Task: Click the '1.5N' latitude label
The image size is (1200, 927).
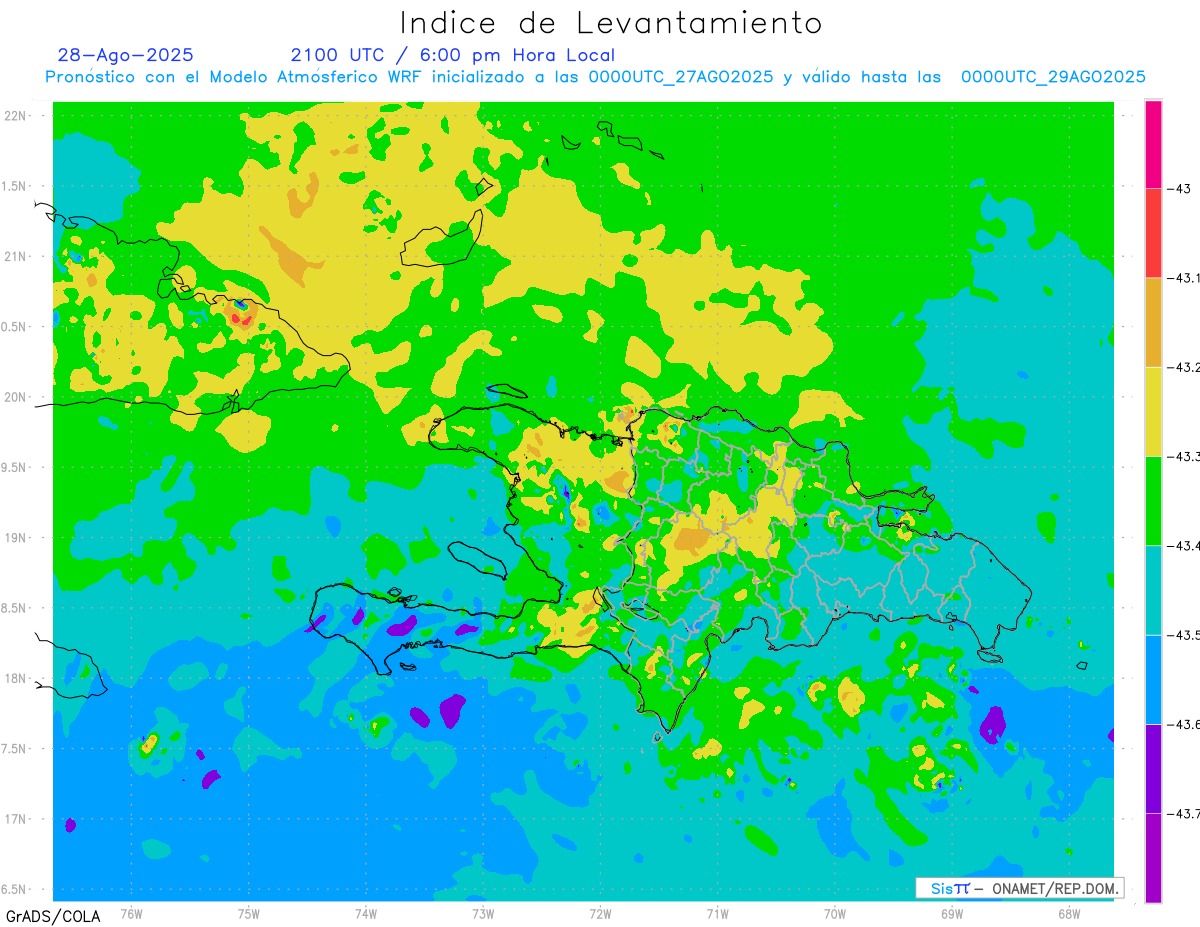Action: pyautogui.click(x=15, y=186)
